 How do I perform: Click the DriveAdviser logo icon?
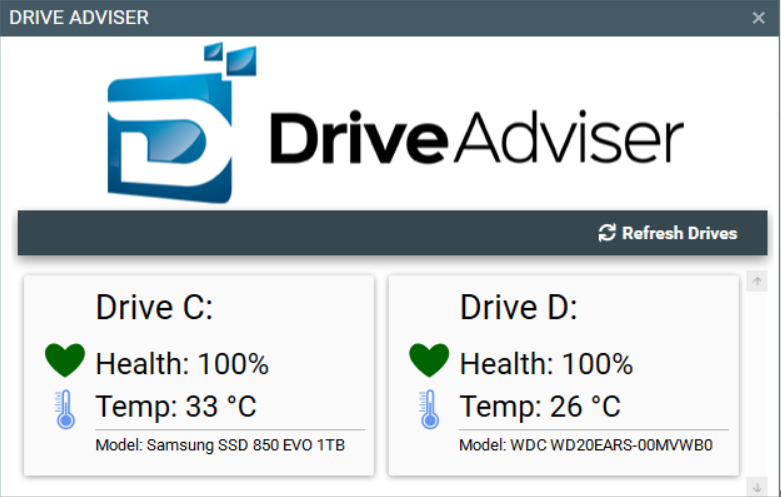click(x=182, y=123)
